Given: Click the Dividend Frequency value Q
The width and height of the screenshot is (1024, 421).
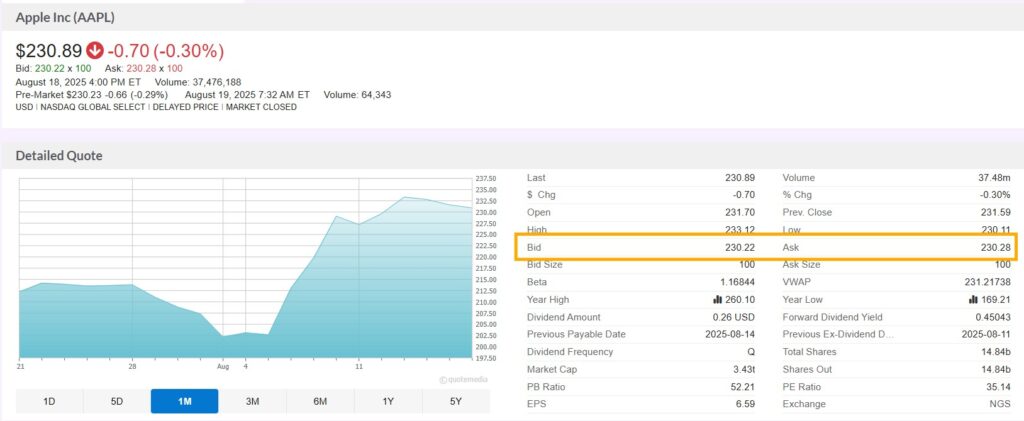Looking at the screenshot, I should click(751, 352).
